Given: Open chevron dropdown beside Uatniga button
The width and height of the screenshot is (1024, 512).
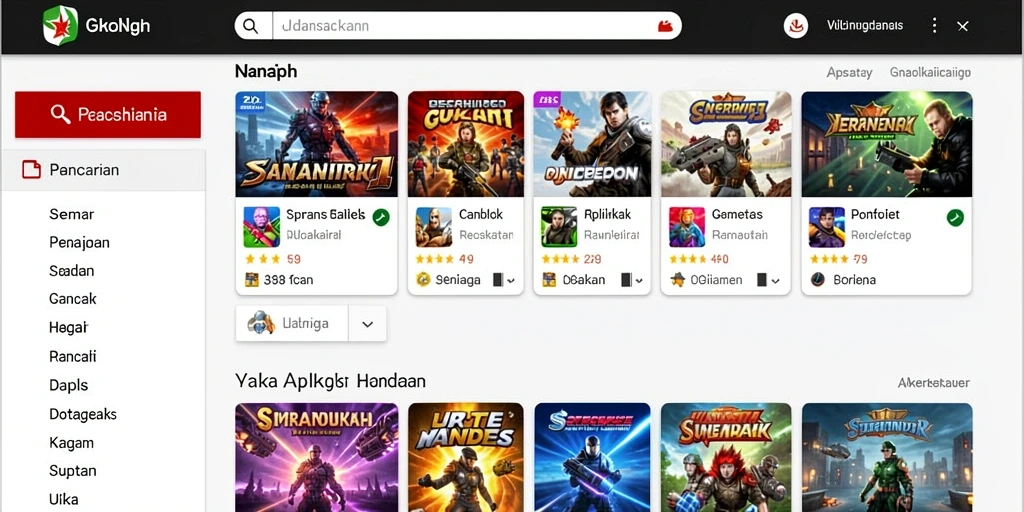Looking at the screenshot, I should 367,324.
